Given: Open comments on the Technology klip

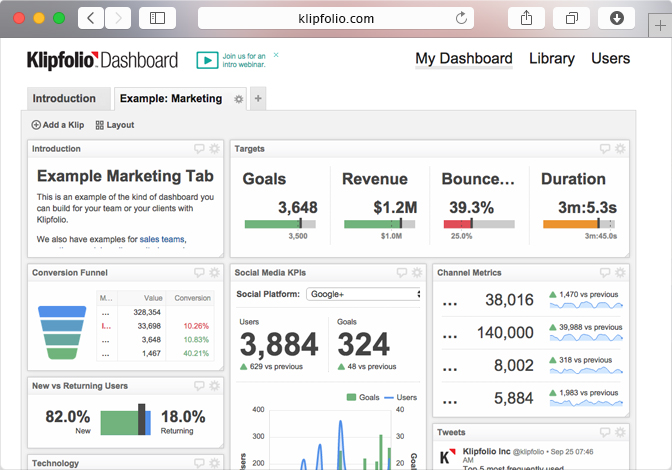Looking at the screenshot, I should point(199,463).
